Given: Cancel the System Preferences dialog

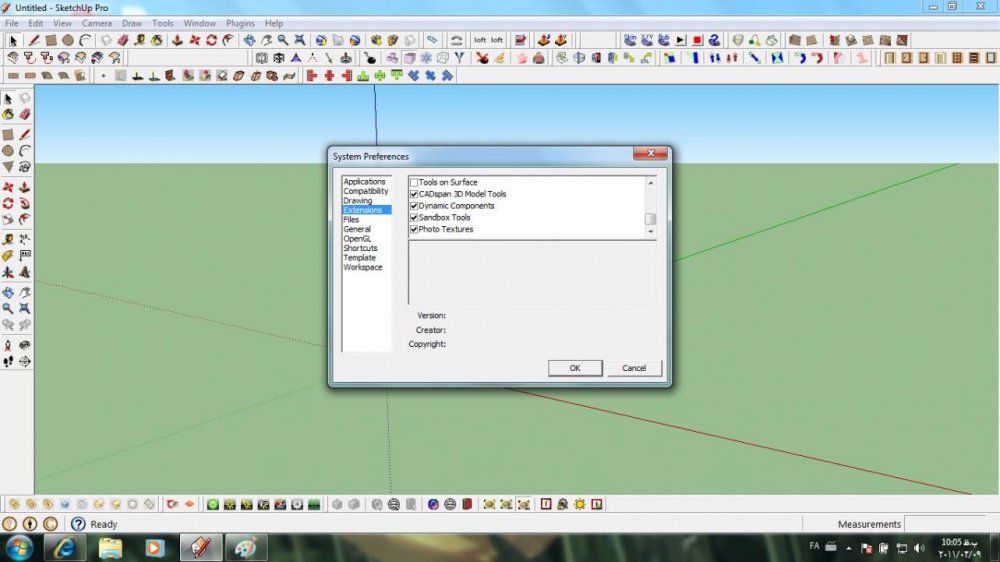Looking at the screenshot, I should [634, 368].
